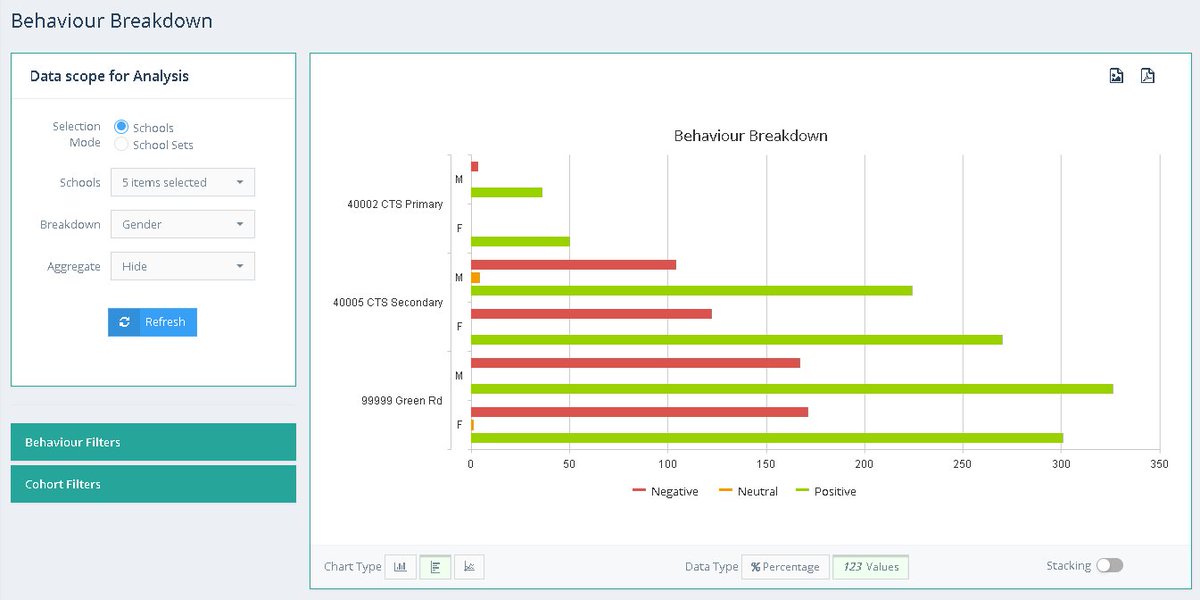The width and height of the screenshot is (1200, 600).
Task: Export chart as image icon
Action: pyautogui.click(x=1117, y=76)
